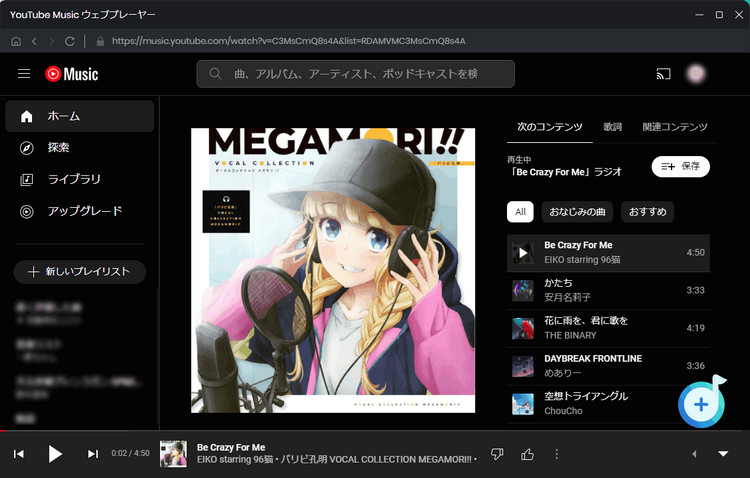The height and width of the screenshot is (478, 750).
Task: Like the current song
Action: click(527, 454)
